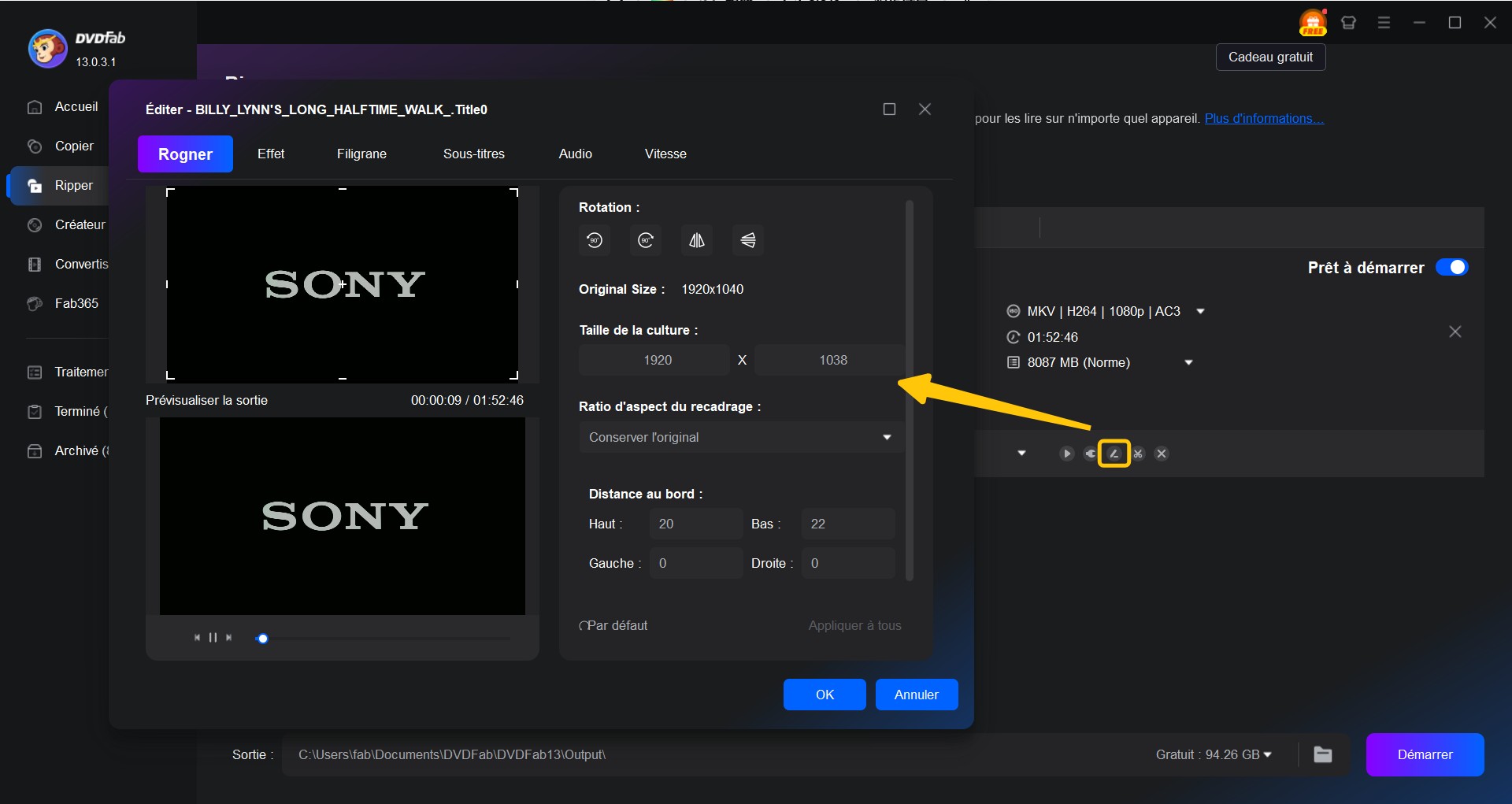1512x804 pixels.
Task: Open MKV H264 1080p profile dropdown
Action: [x=1200, y=311]
